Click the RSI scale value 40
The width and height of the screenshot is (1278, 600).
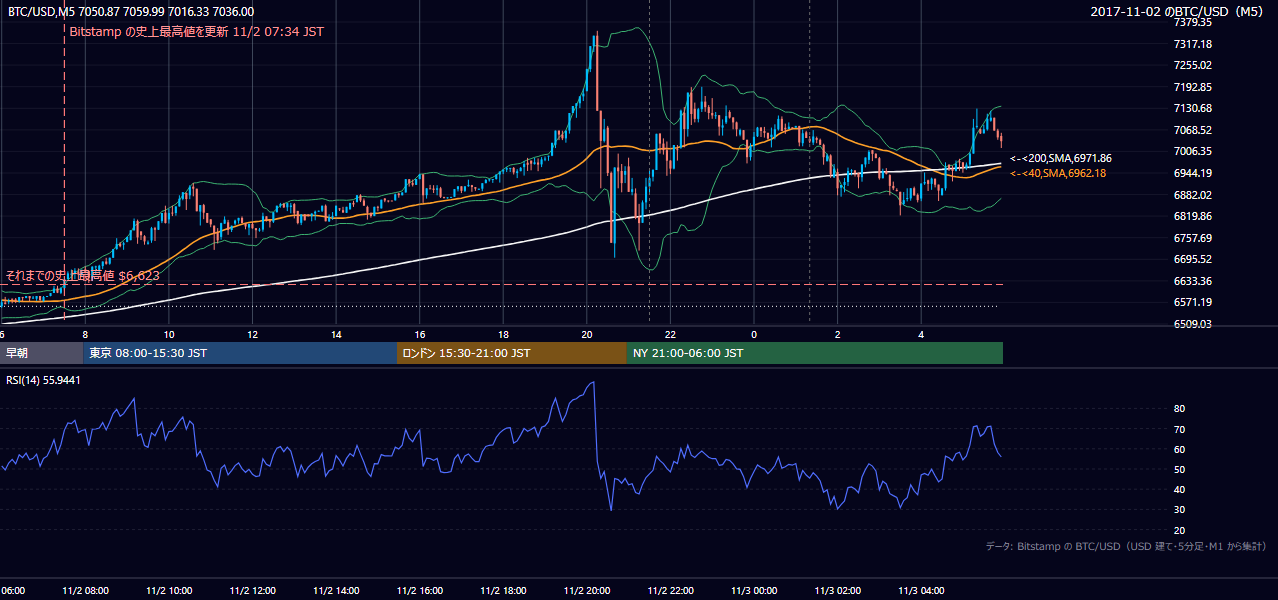click(x=1179, y=489)
